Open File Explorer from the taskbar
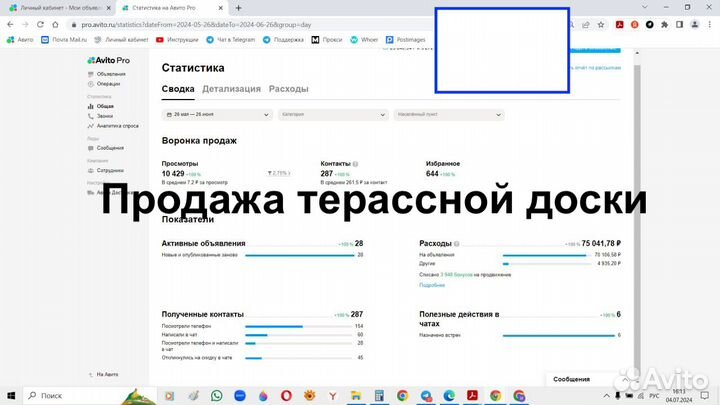Image resolution: width=720 pixels, height=405 pixels. [x=356, y=395]
